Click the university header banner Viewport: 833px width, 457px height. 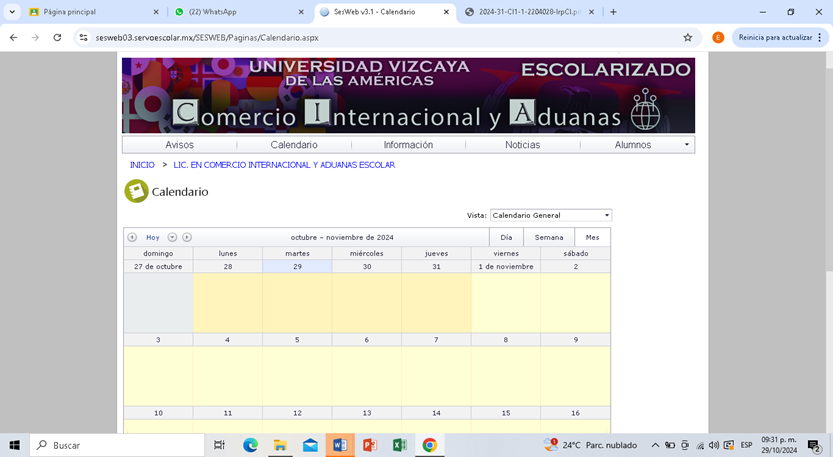point(408,95)
